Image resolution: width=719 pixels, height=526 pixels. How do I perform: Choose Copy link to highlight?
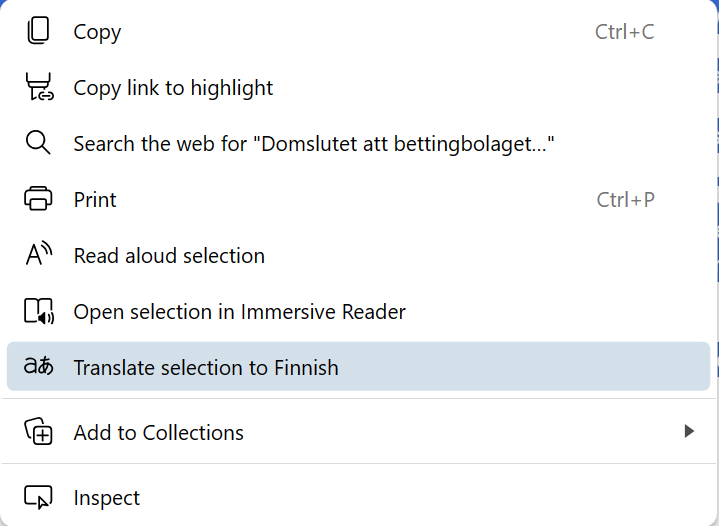358,88
